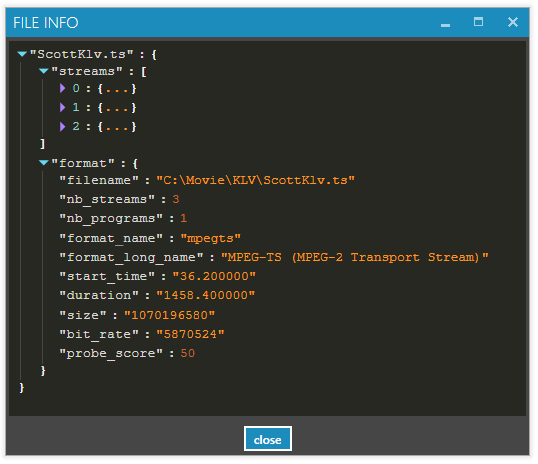538x464 pixels.
Task: Select the "size" key
Action: [83, 315]
